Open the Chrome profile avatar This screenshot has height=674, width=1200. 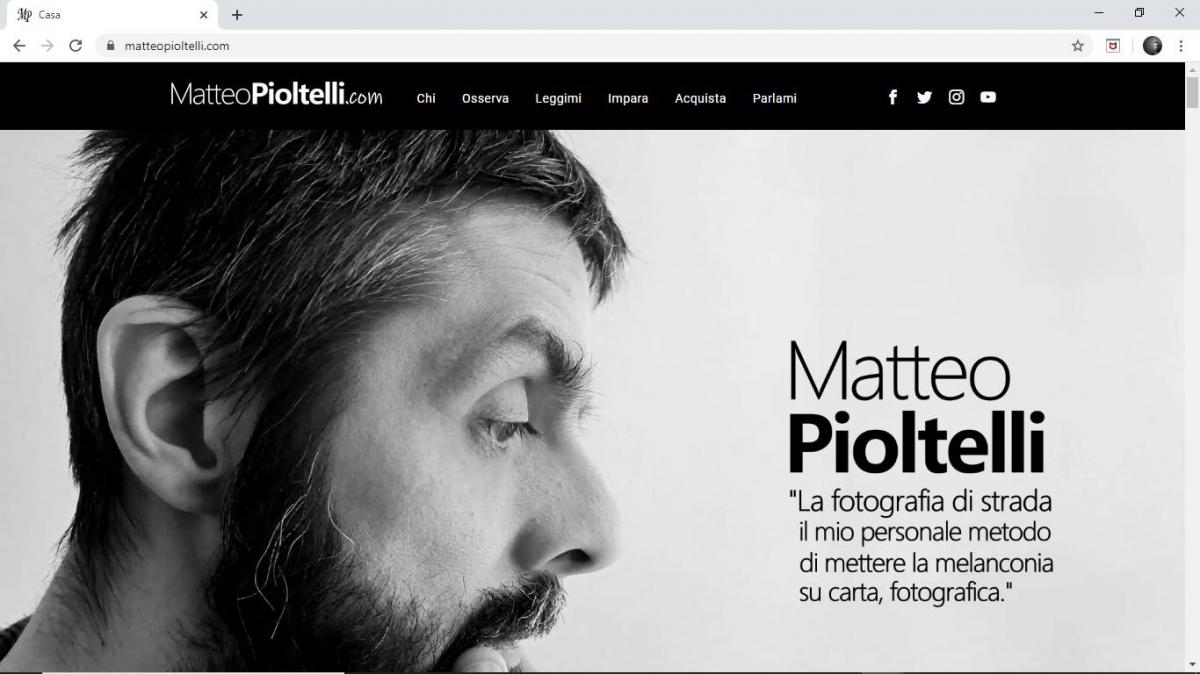point(1153,45)
